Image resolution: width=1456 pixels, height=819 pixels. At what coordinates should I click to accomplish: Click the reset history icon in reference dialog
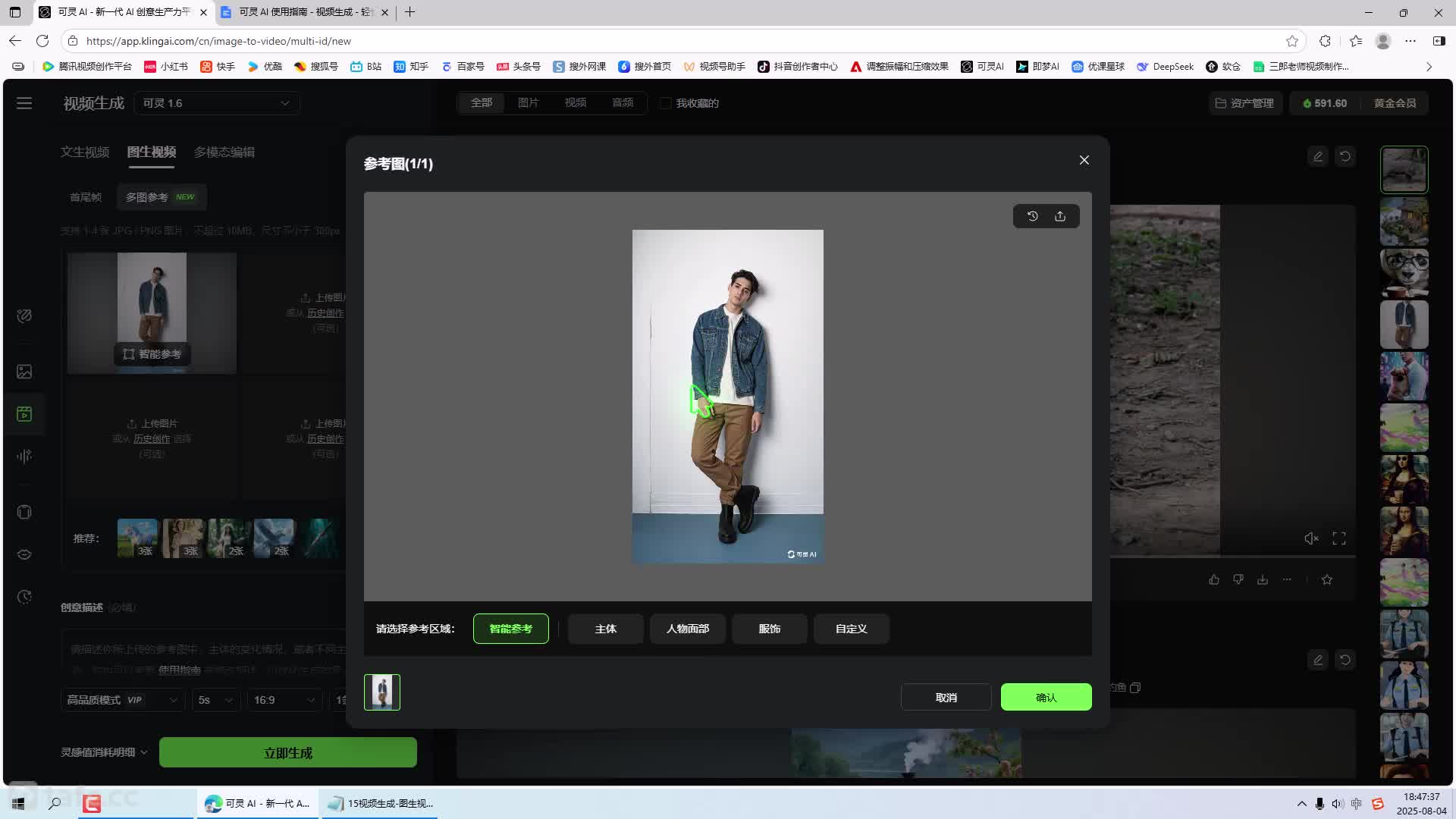[1033, 216]
